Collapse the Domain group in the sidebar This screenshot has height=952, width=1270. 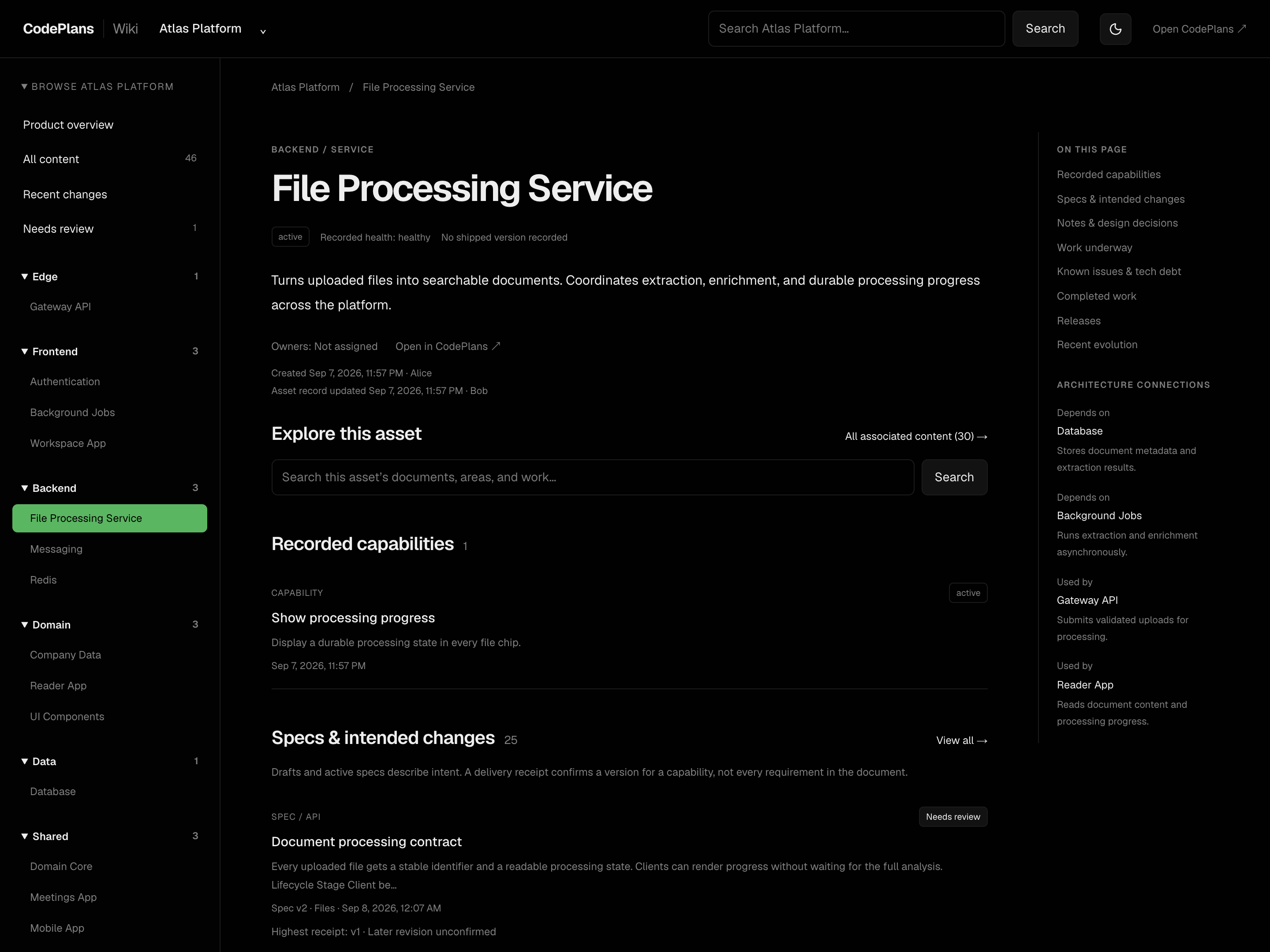coord(109,625)
